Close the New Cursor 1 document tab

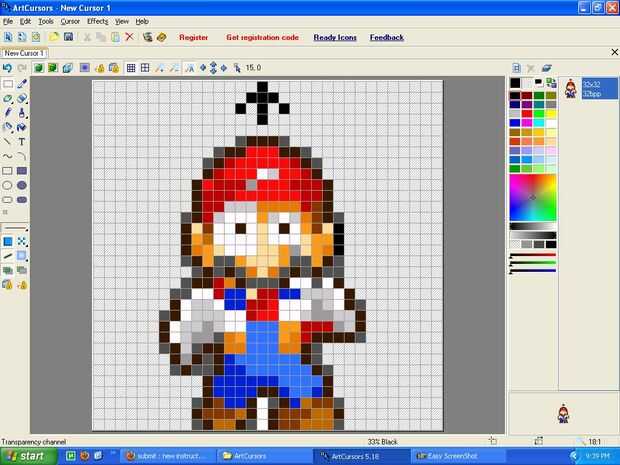[614, 52]
